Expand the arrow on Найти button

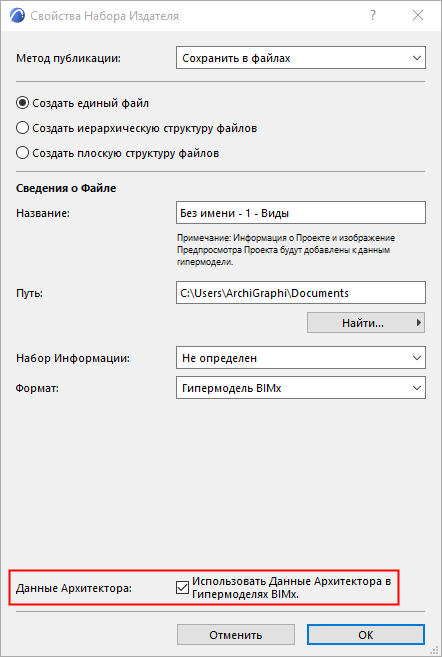tap(418, 323)
